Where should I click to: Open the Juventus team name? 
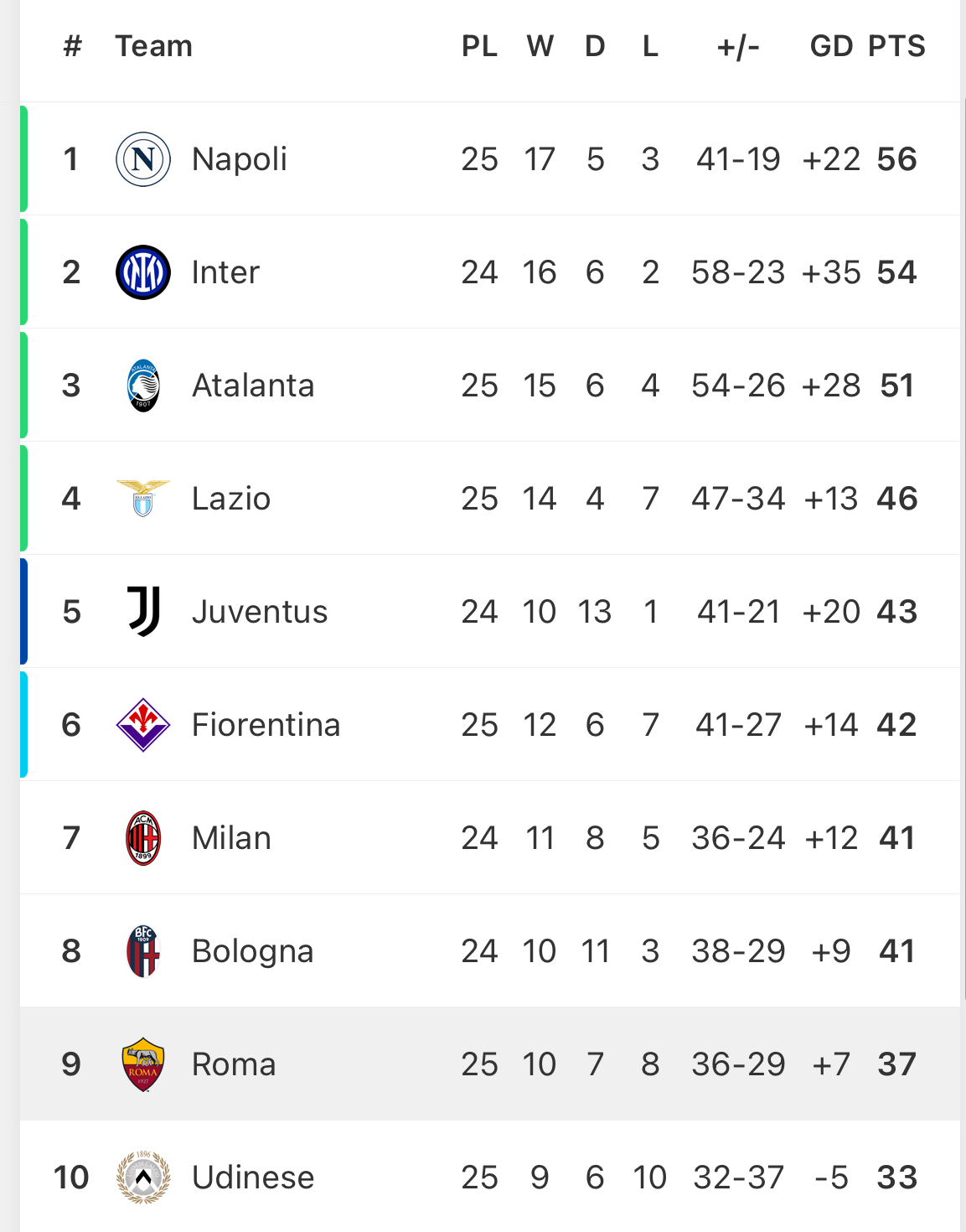(260, 612)
